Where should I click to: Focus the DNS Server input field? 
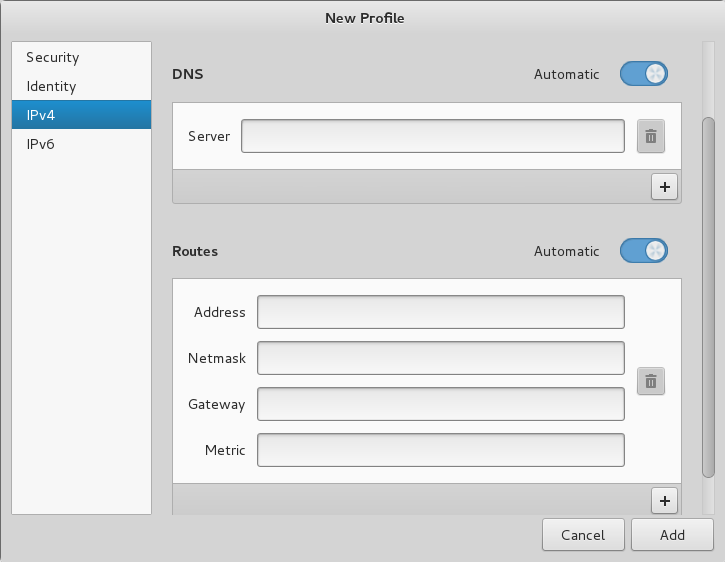[433, 136]
